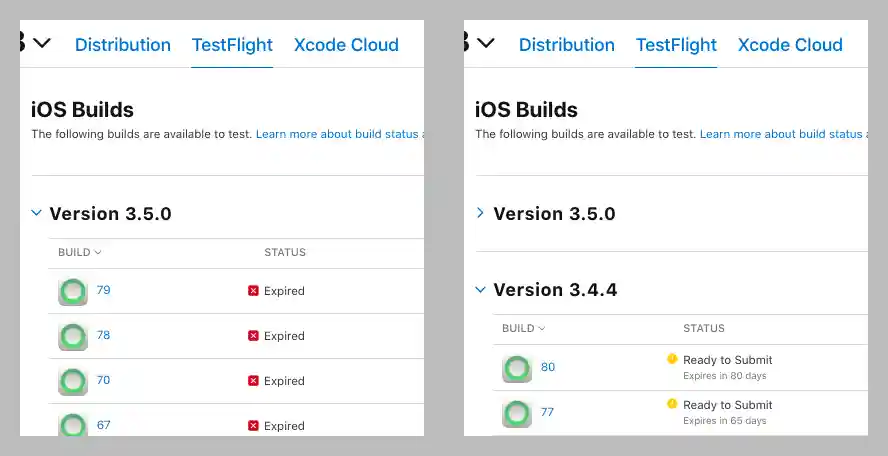The height and width of the screenshot is (456, 888).
Task: Click red expired status icon for build 67
Action: click(253, 425)
